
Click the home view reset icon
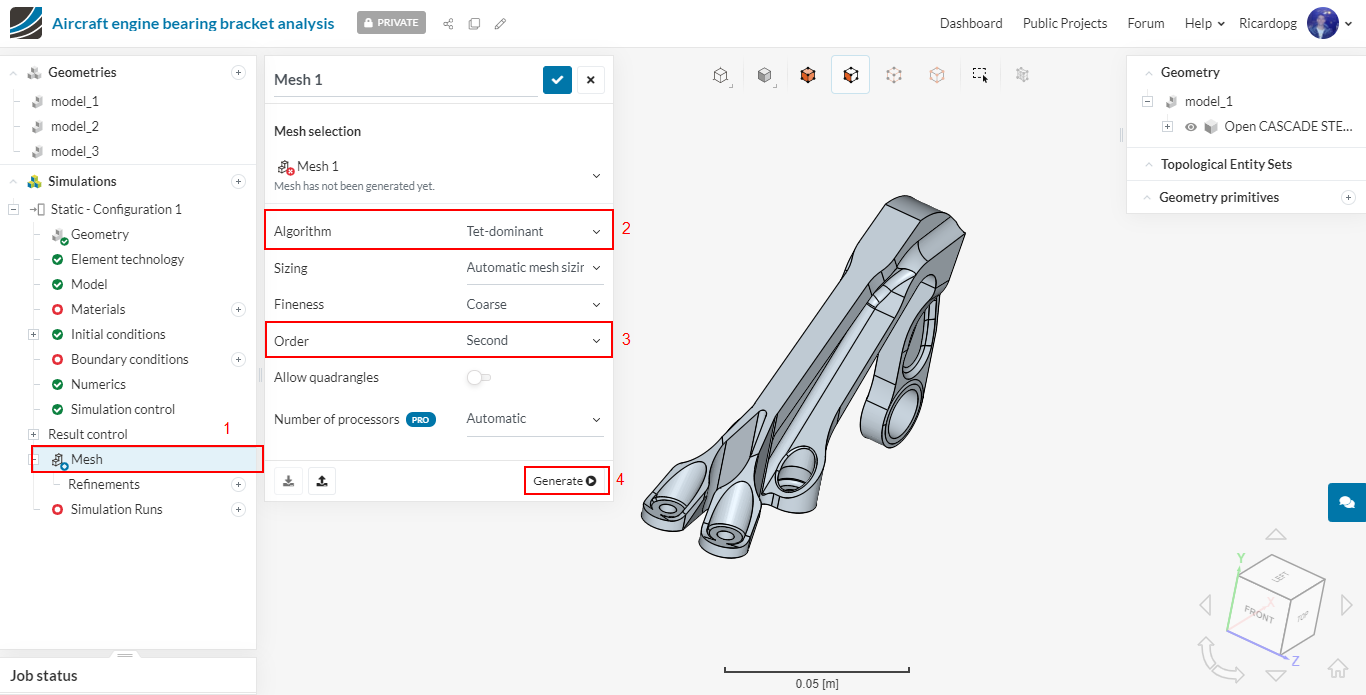pos(1338,668)
